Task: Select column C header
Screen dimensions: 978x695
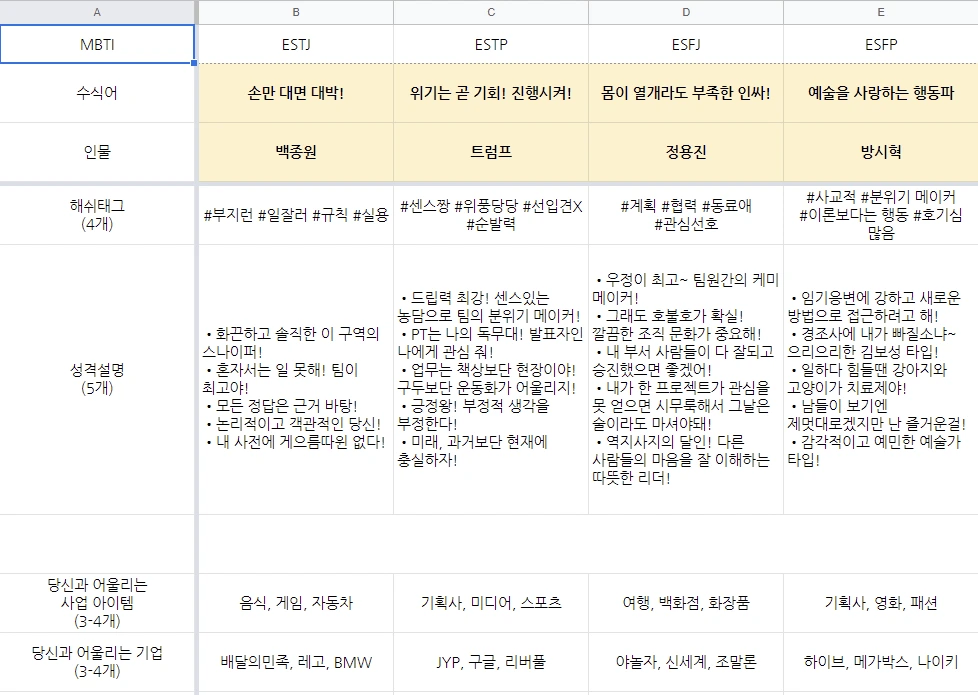Action: [x=491, y=12]
